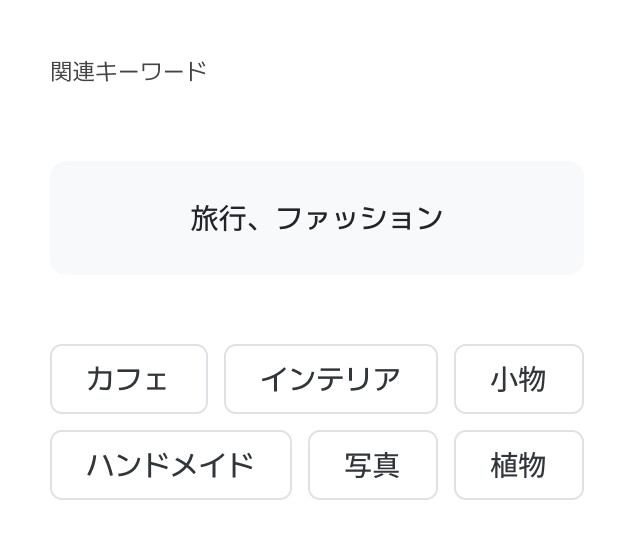Toggle the Cafe (カフェ) suggestion on

[128, 379]
